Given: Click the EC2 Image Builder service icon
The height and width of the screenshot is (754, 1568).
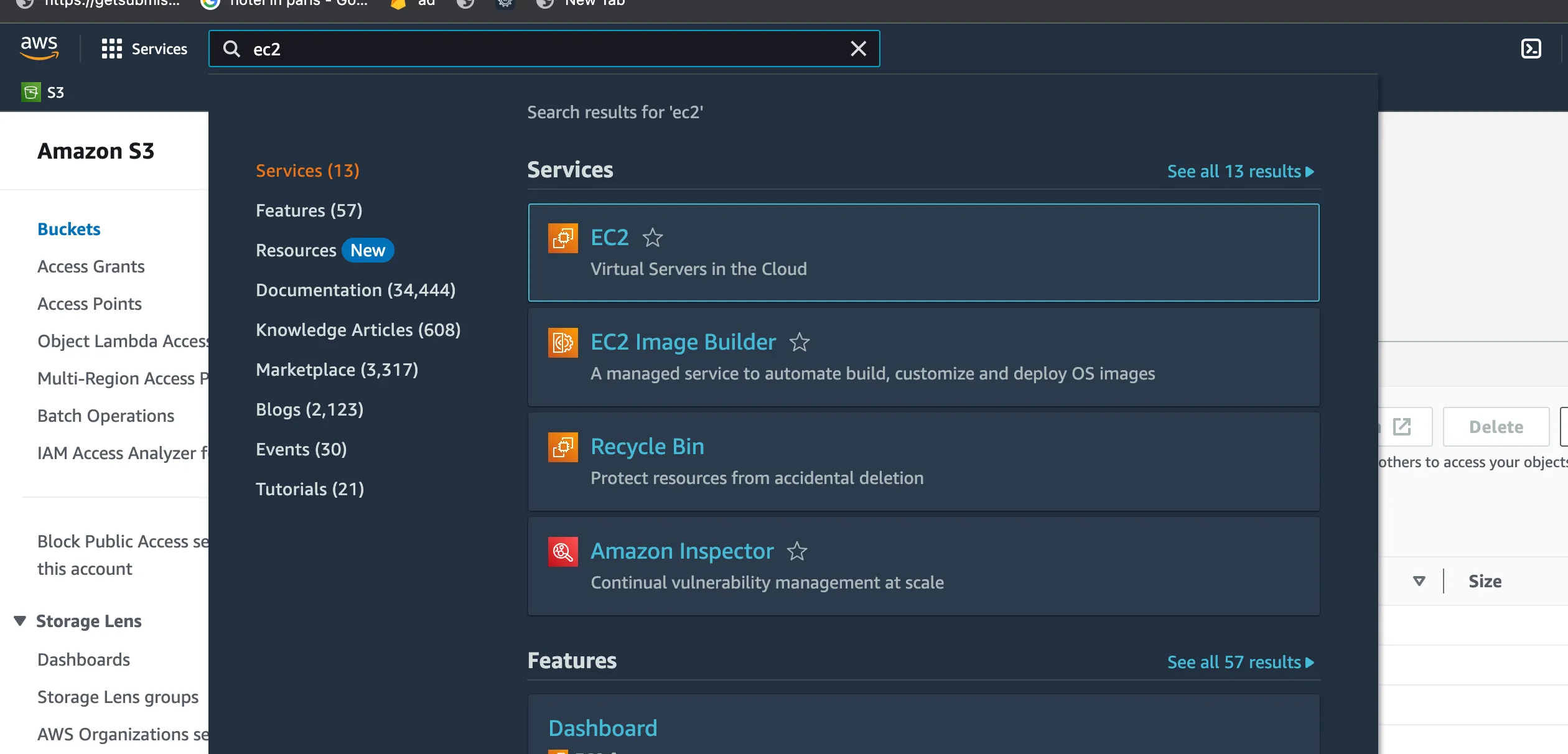Looking at the screenshot, I should tap(562, 342).
